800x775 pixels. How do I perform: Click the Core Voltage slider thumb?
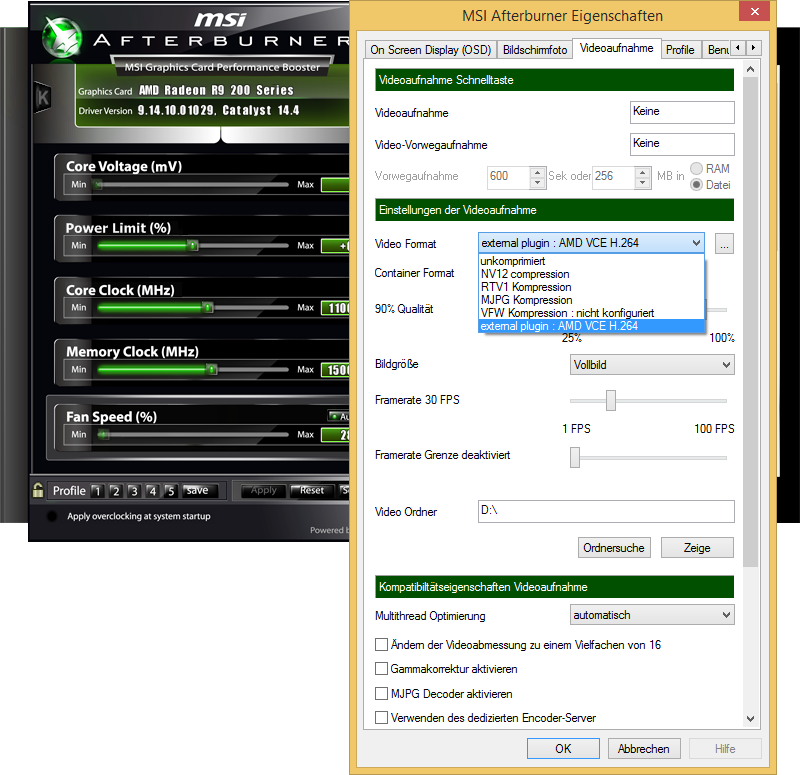[98, 185]
